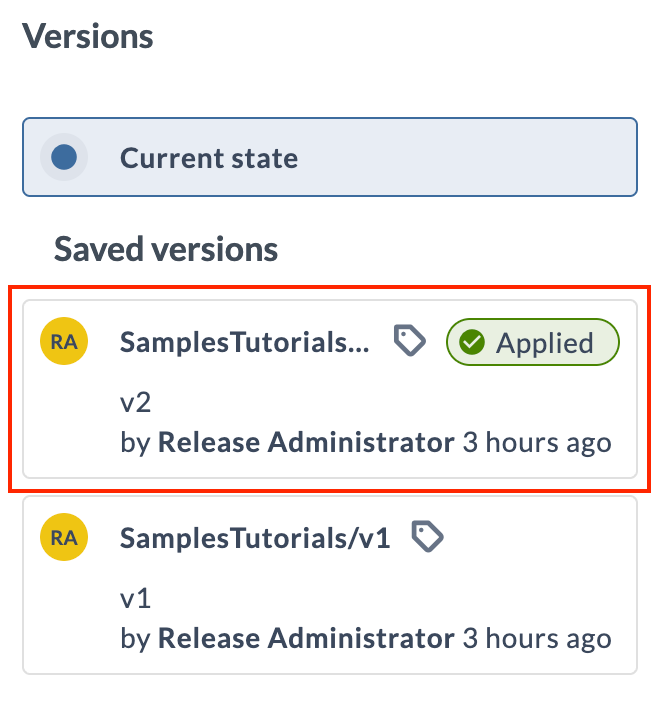Click the Applied status badge text
The width and height of the screenshot is (660, 708).
(x=545, y=343)
